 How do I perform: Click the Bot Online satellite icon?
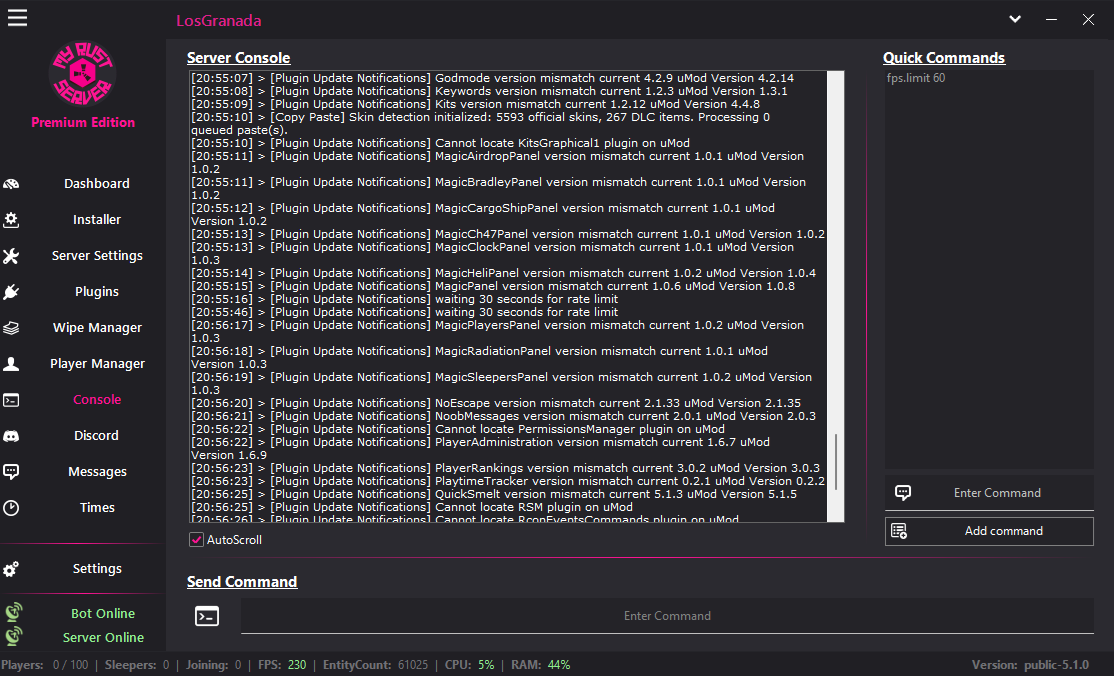pos(13,612)
